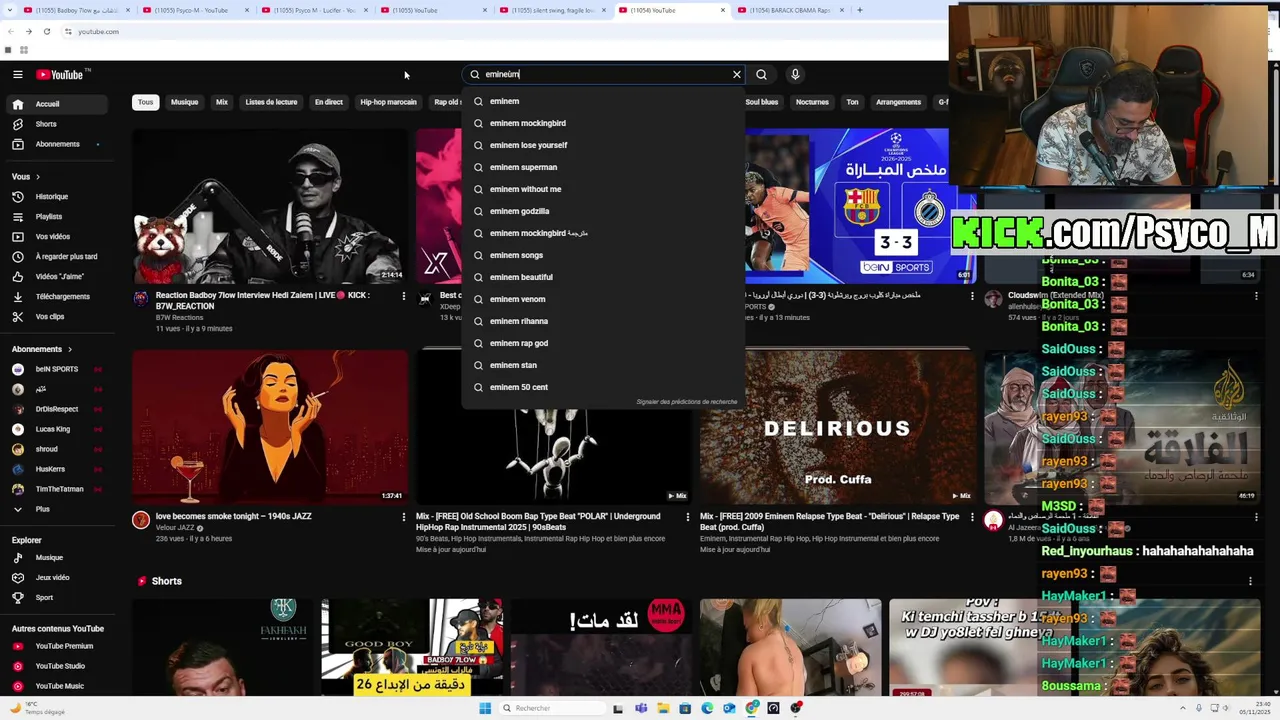Expand the Vous section chevron
The height and width of the screenshot is (720, 1280).
[x=38, y=177]
